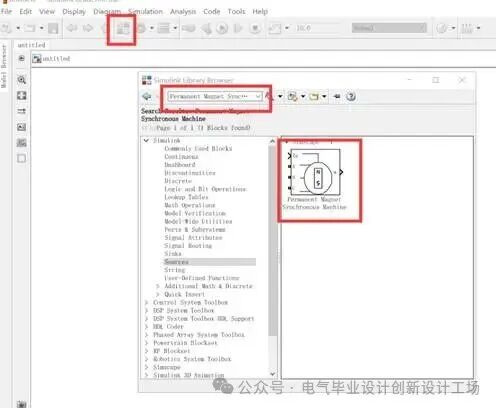Select Signal Routing in the library tree
Screen dimensions: 496x408
click(188, 246)
